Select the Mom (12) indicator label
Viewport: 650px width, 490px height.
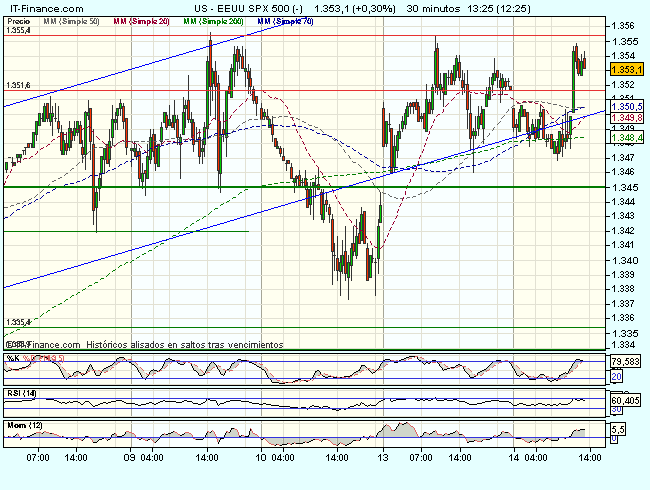[x=24, y=425]
